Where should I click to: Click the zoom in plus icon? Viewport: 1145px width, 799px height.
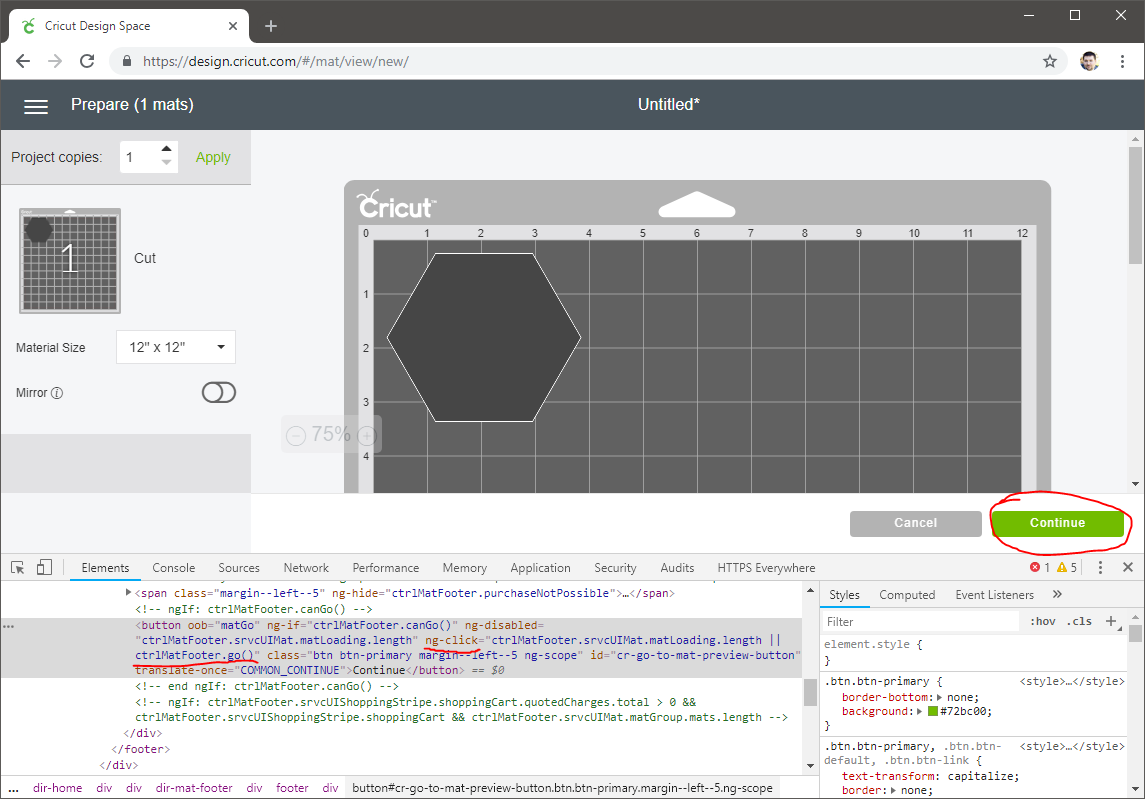(367, 435)
